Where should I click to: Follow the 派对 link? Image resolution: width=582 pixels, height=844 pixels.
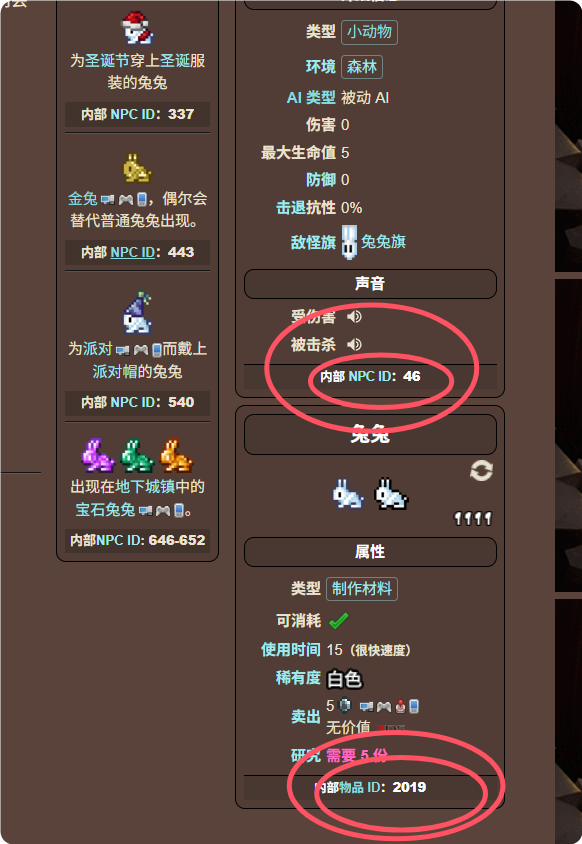pyautogui.click(x=97, y=349)
